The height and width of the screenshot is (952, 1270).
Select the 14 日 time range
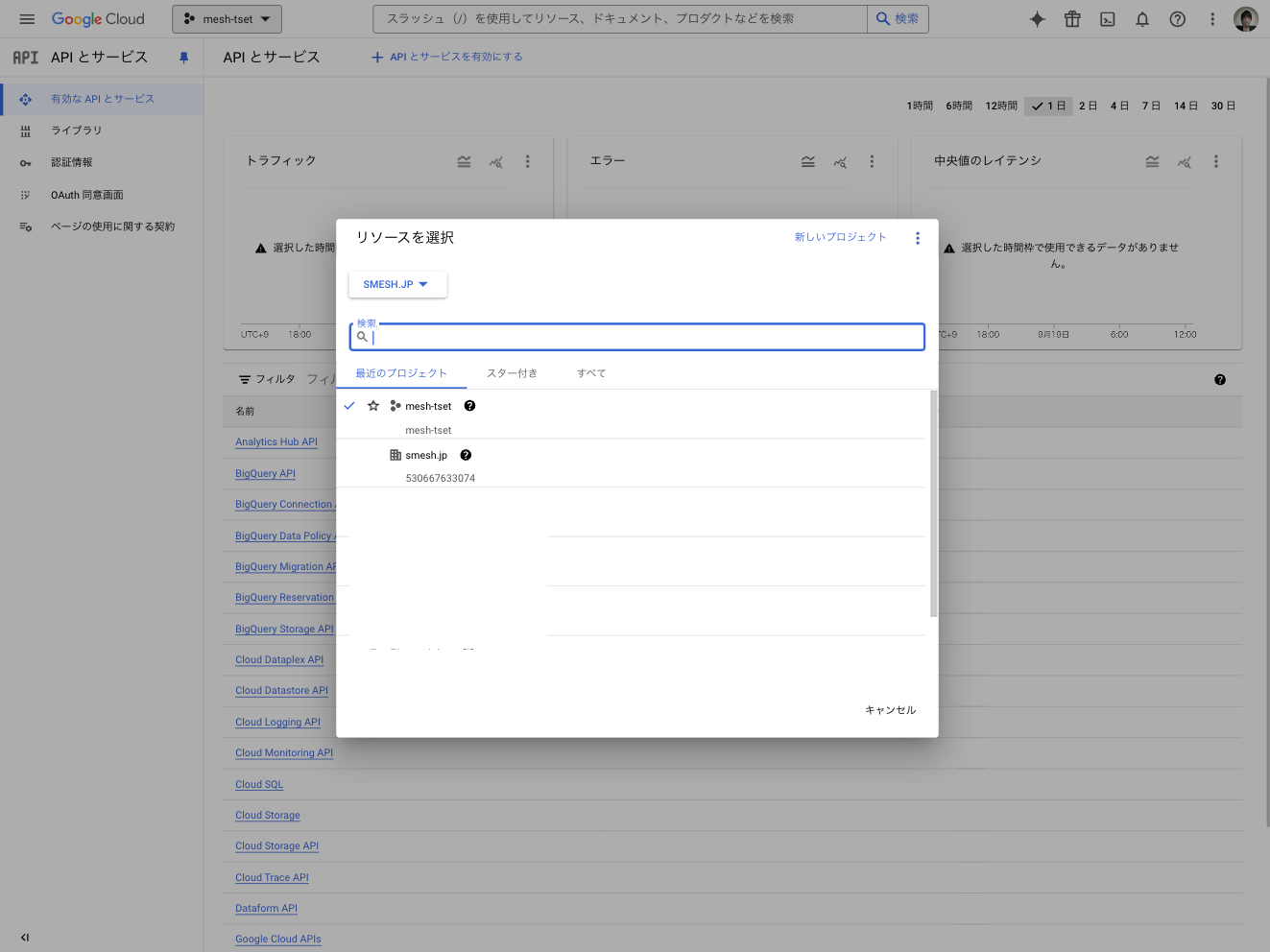[1186, 107]
